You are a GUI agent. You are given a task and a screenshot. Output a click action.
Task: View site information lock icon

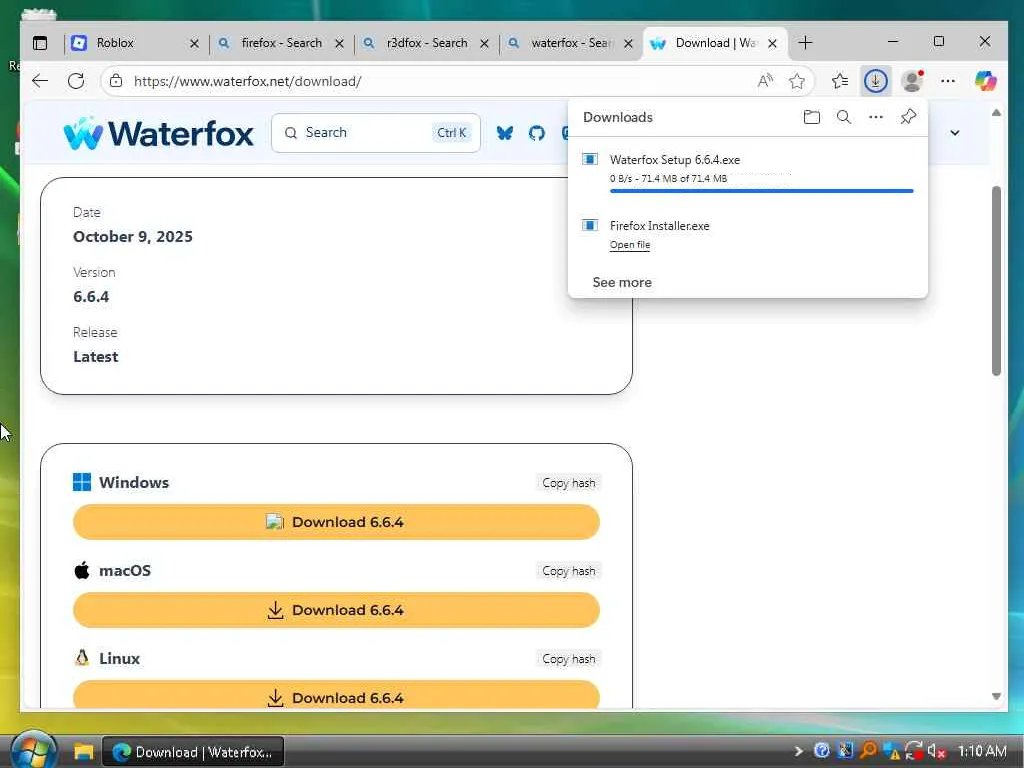(x=116, y=81)
